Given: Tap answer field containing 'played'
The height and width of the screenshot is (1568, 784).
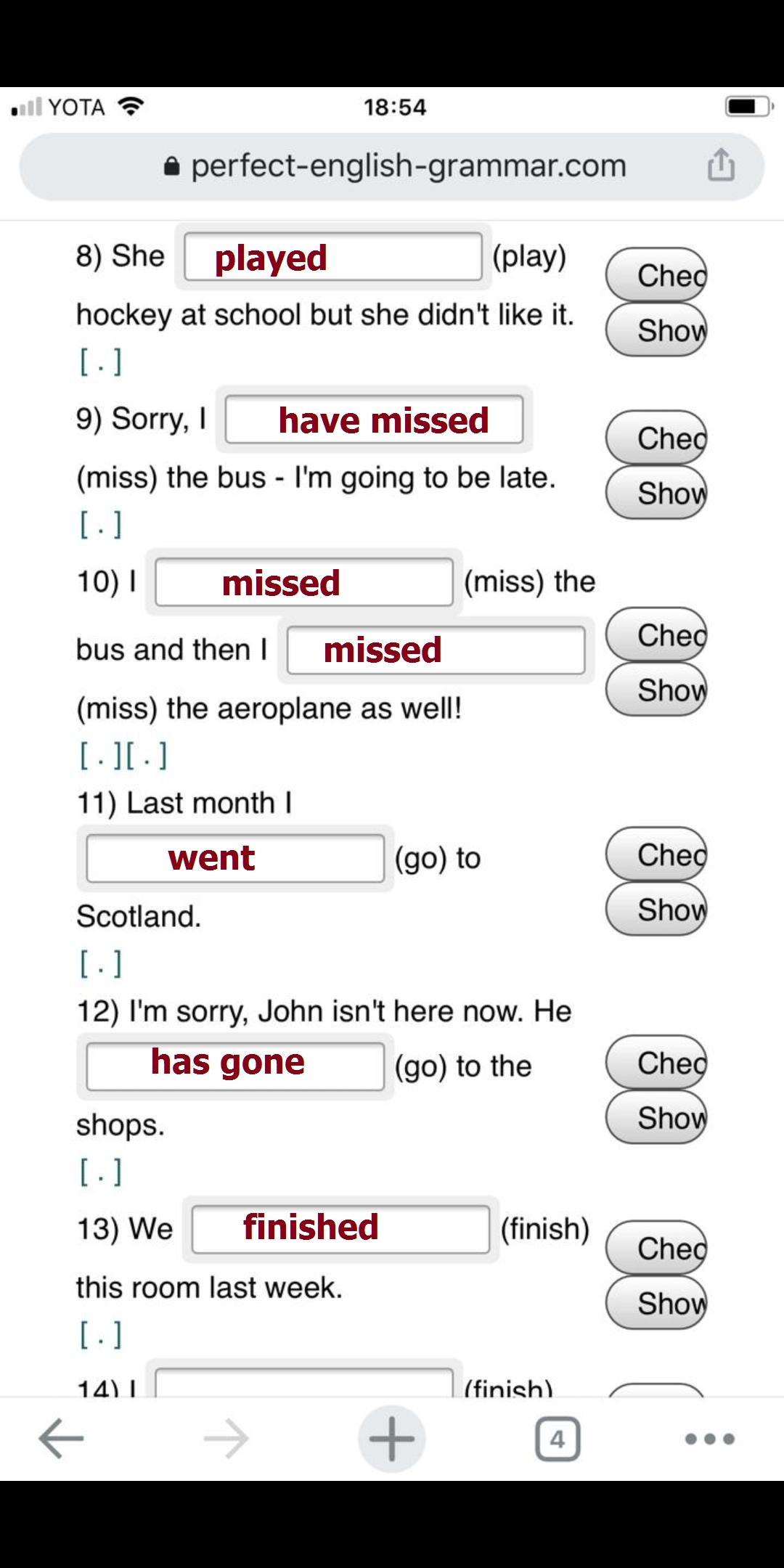Looking at the screenshot, I should (x=333, y=257).
